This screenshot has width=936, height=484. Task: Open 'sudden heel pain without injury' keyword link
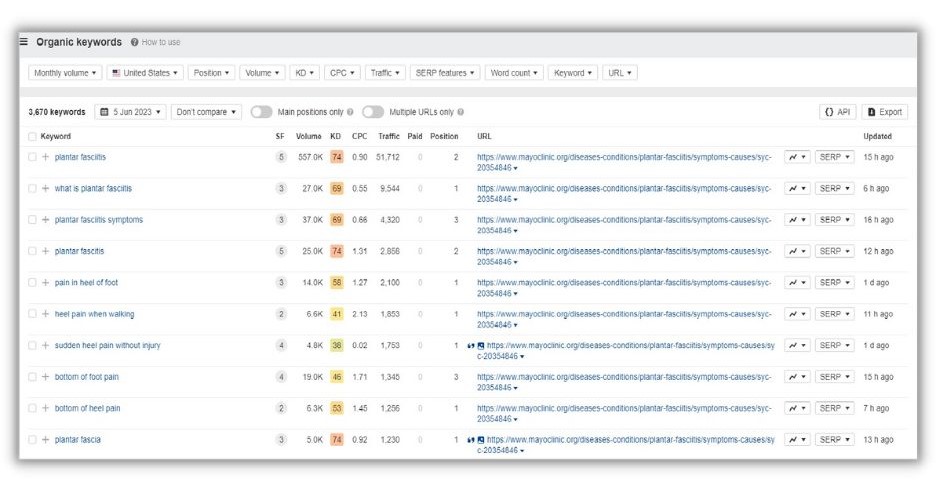107,346
